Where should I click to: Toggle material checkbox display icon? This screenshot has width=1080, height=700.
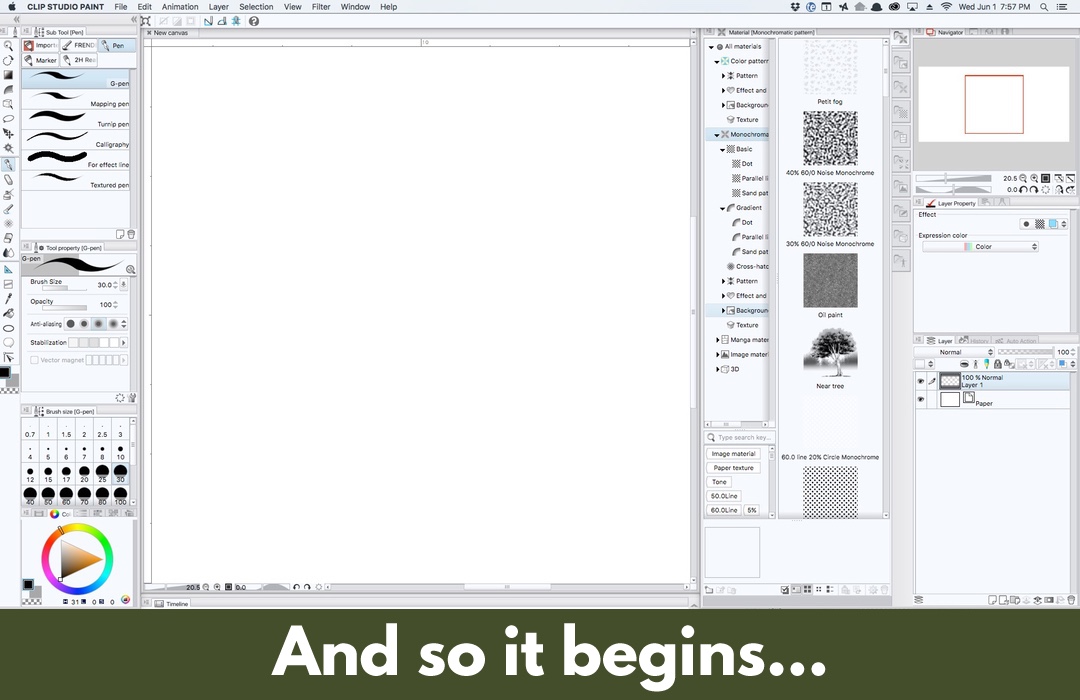pos(785,590)
